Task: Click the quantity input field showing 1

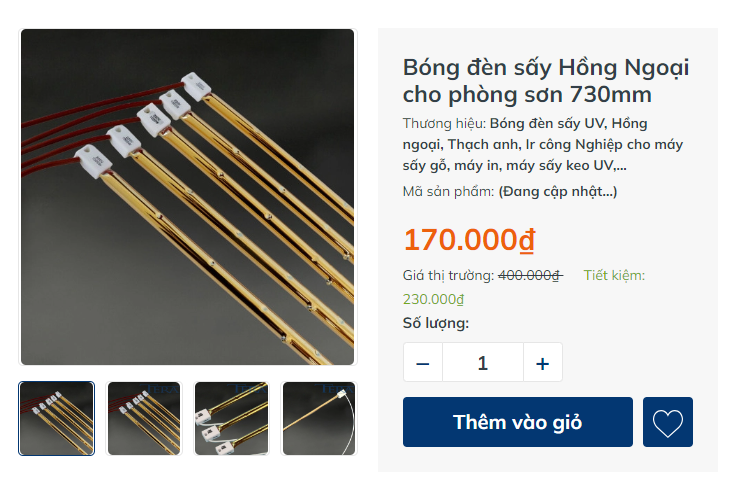Action: (x=483, y=362)
